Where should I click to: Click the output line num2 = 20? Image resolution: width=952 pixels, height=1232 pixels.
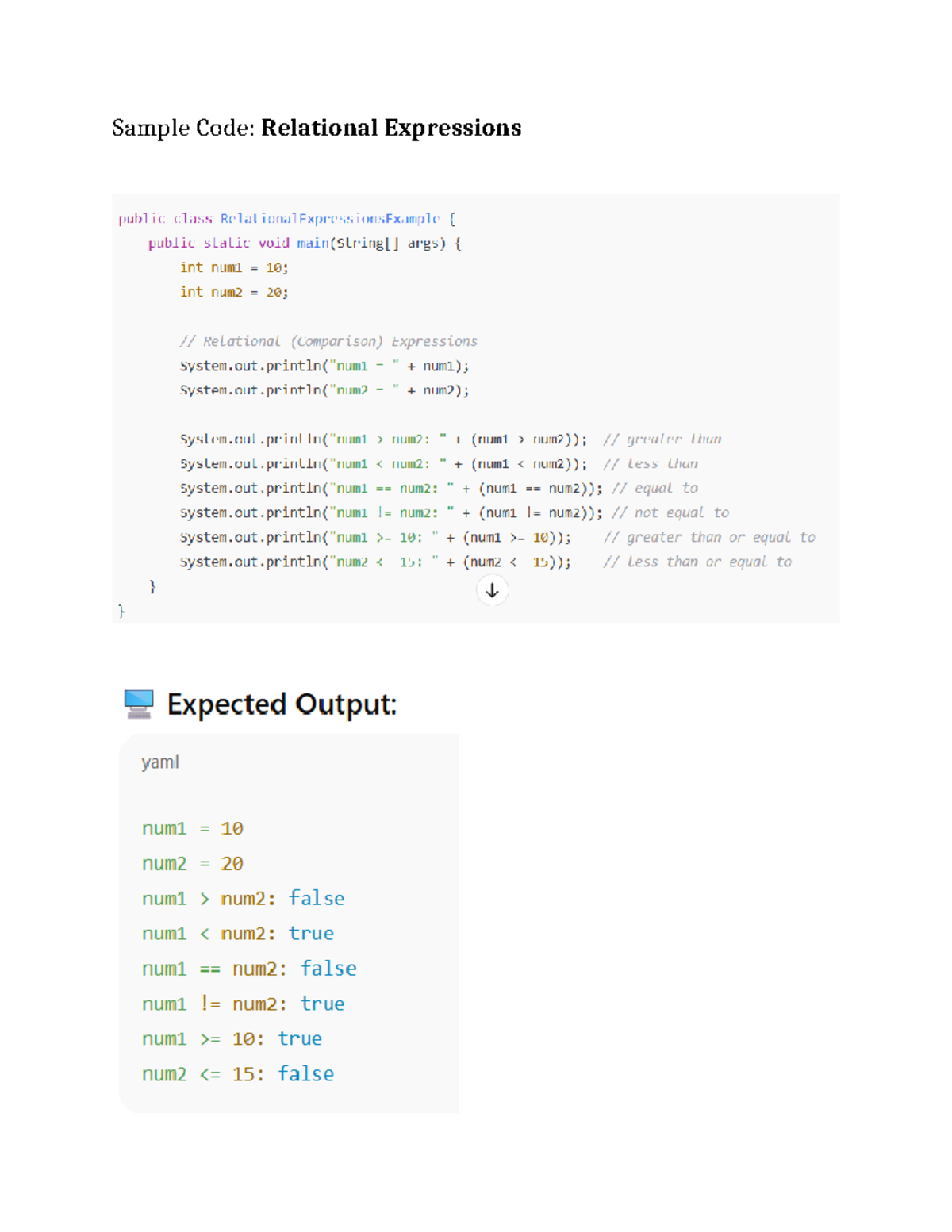click(192, 863)
